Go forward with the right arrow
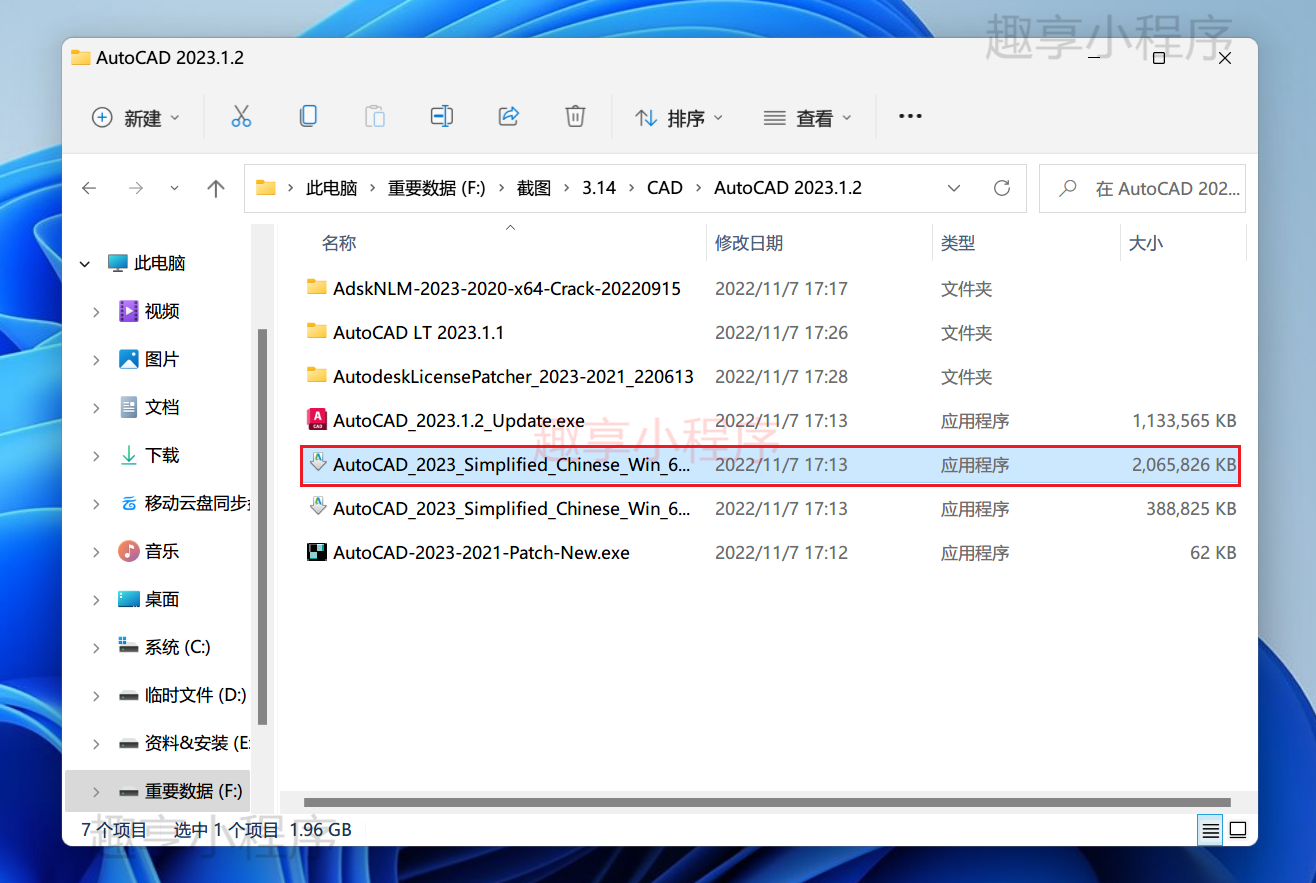Screen dimensions: 1316x883 point(136,188)
